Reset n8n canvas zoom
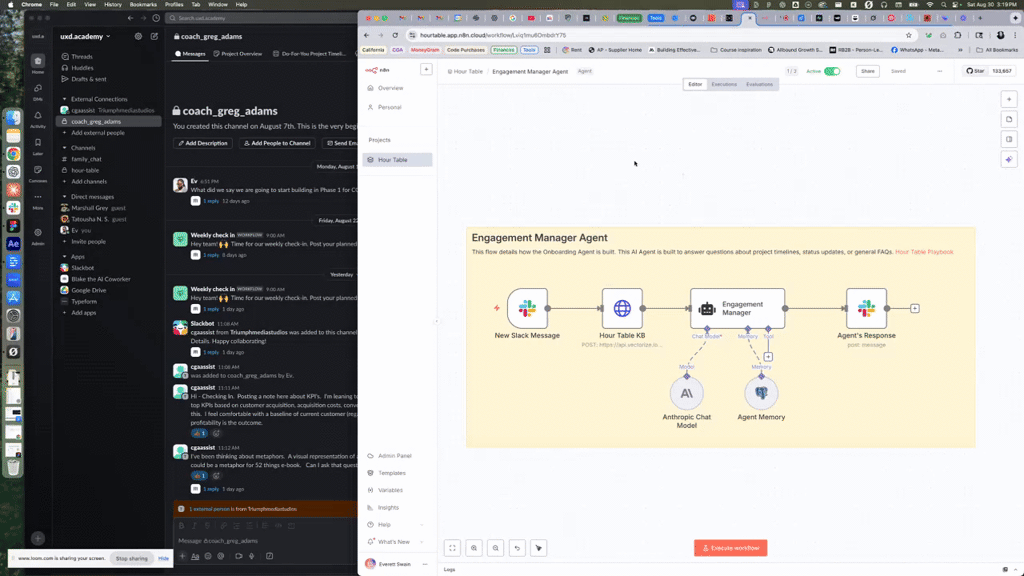Viewport: 1024px width, 576px height. point(517,548)
